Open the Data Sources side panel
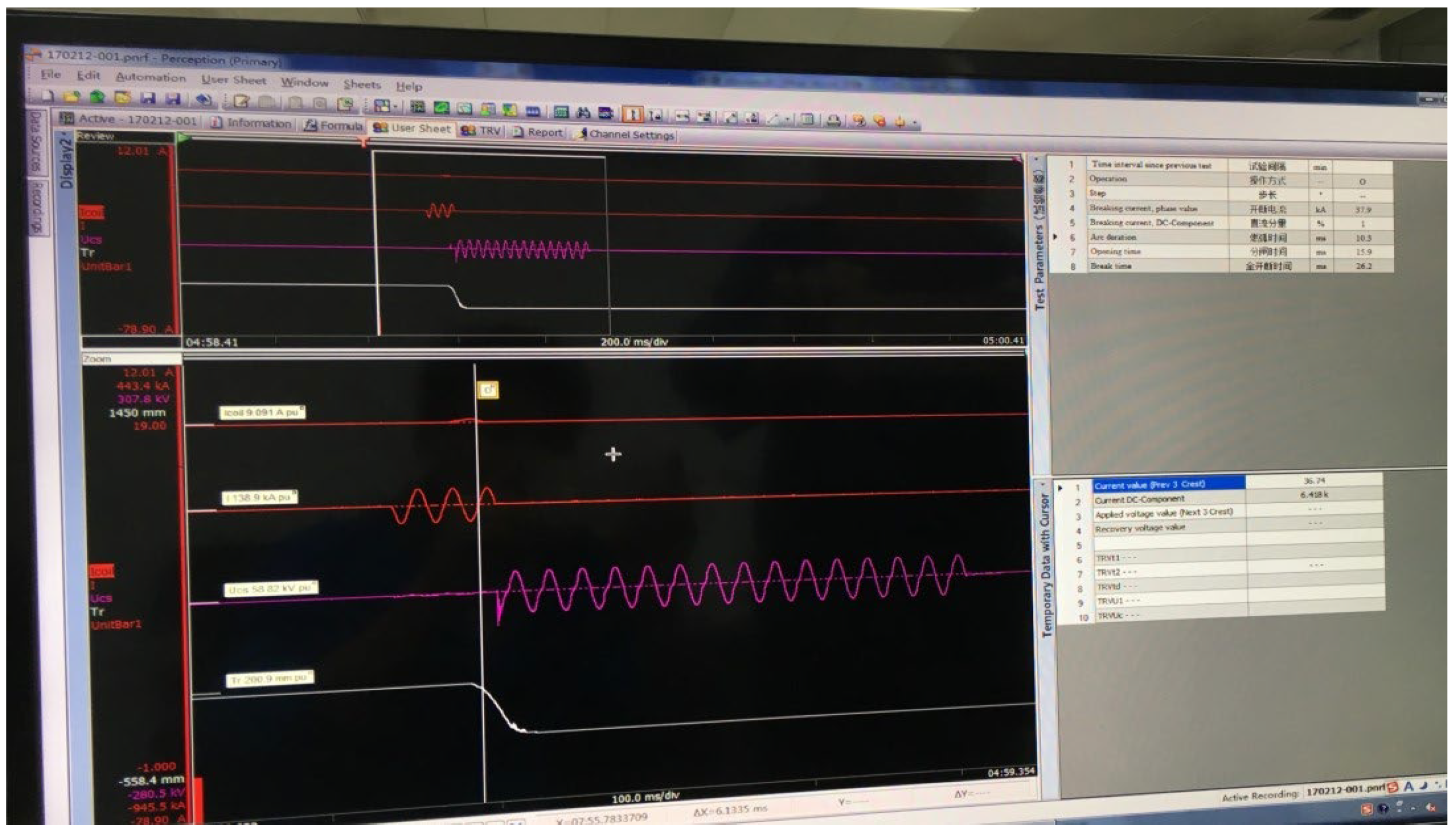Image resolution: width=1456 pixels, height=834 pixels. [x=36, y=142]
